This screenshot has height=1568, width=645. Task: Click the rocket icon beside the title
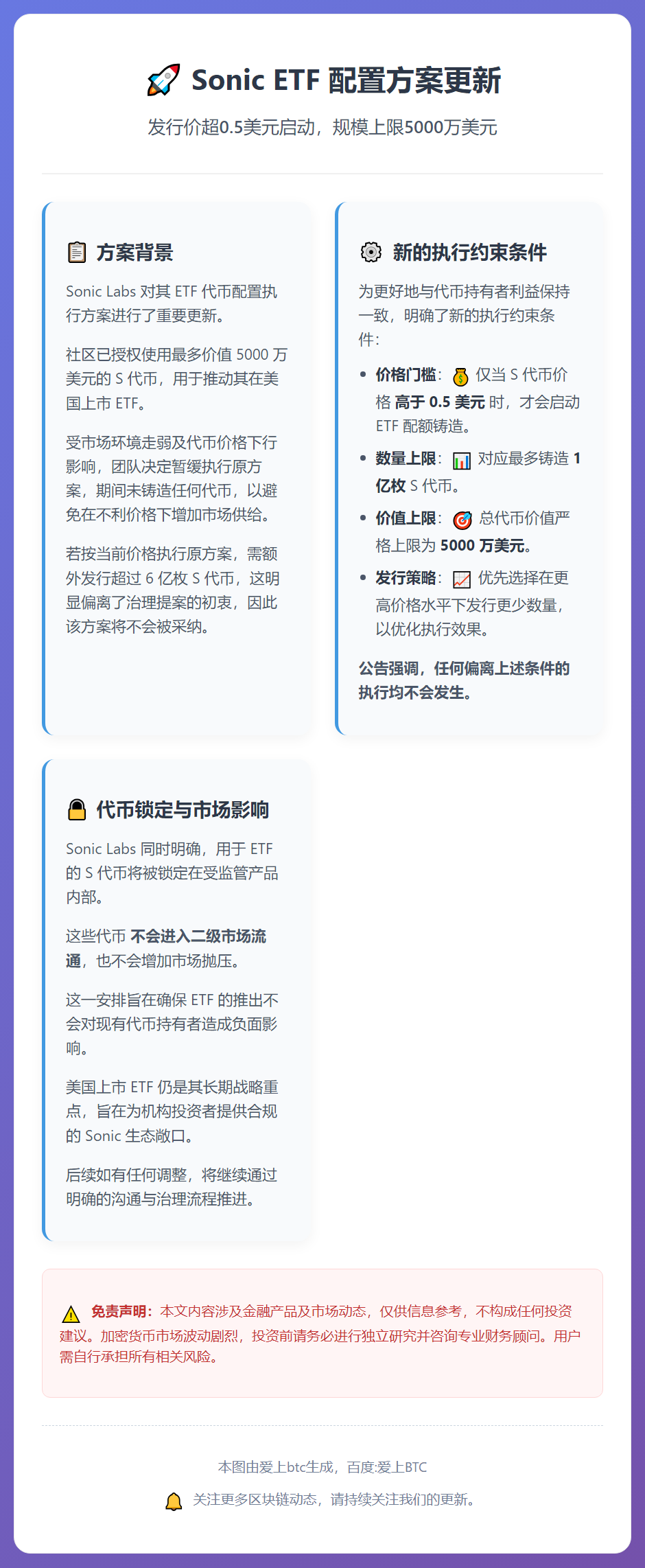[163, 80]
